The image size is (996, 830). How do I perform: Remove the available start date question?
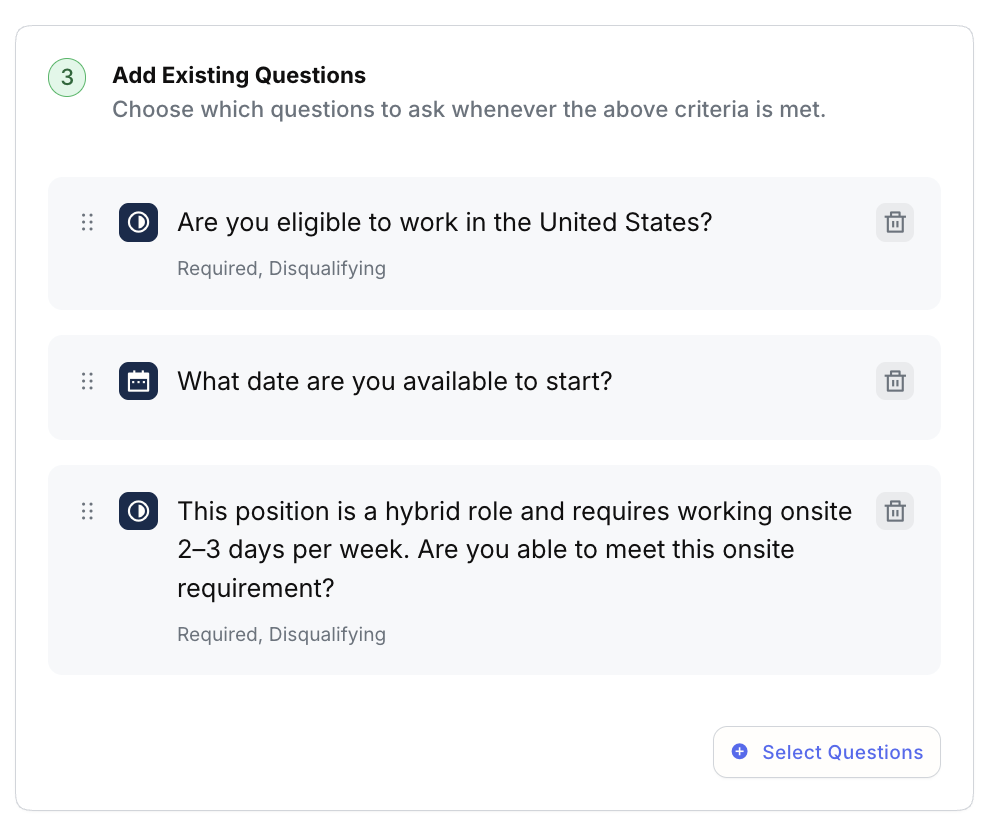895,381
